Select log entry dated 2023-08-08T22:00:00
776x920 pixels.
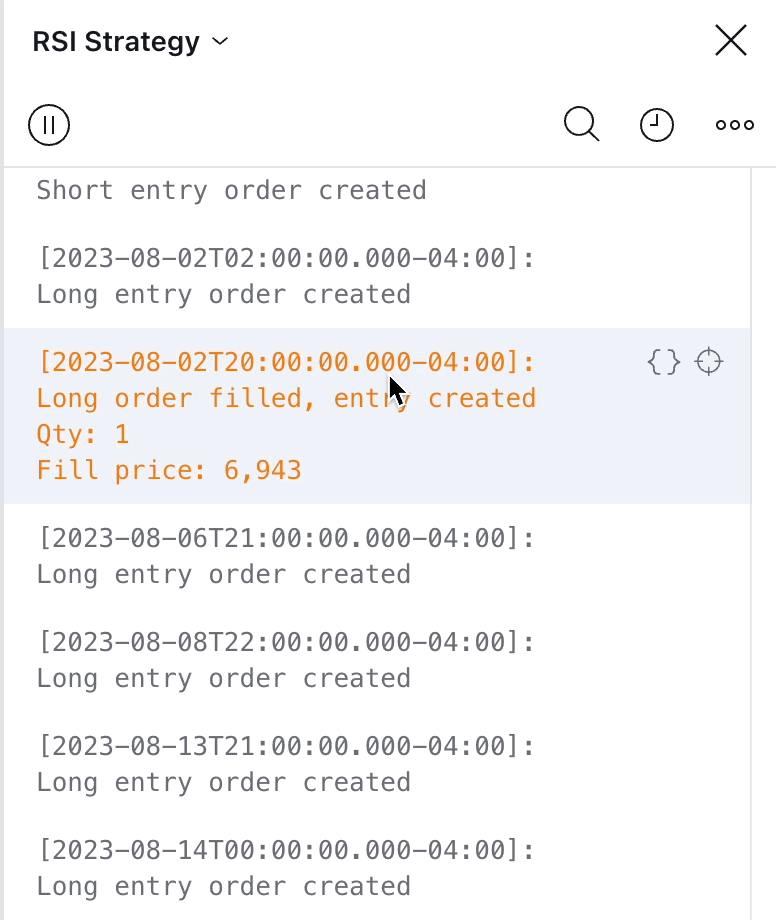[377, 660]
